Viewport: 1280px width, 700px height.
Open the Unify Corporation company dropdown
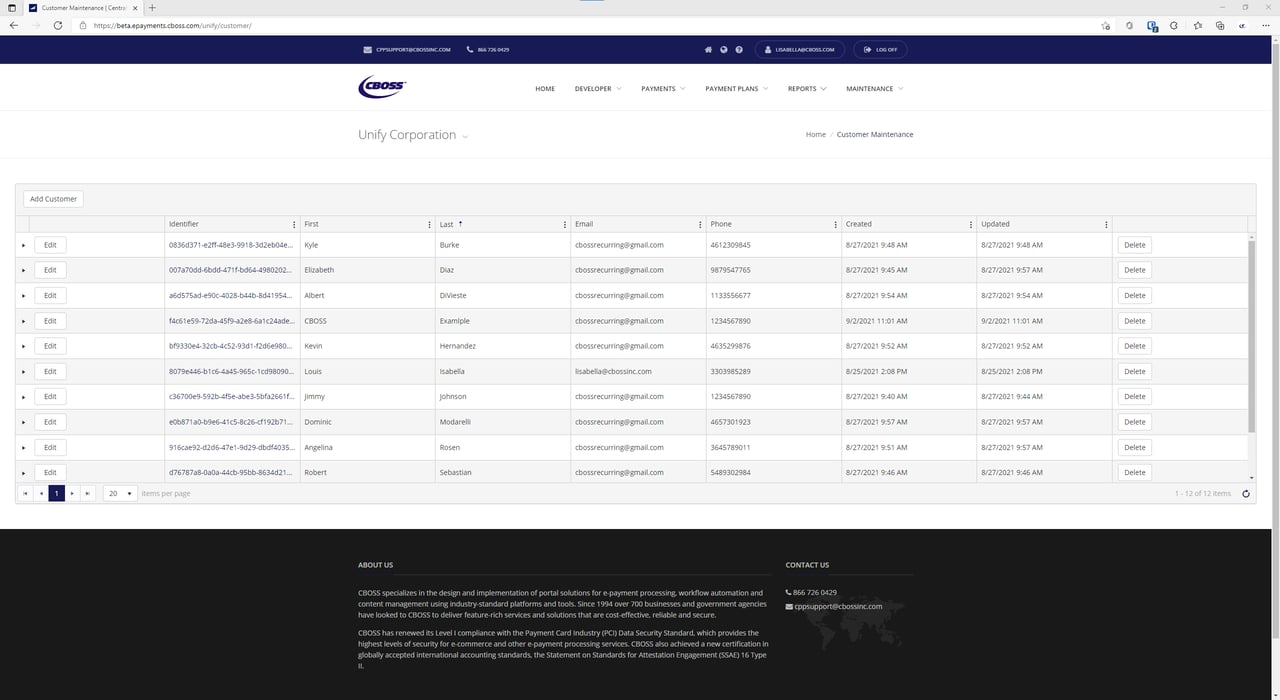coord(464,136)
